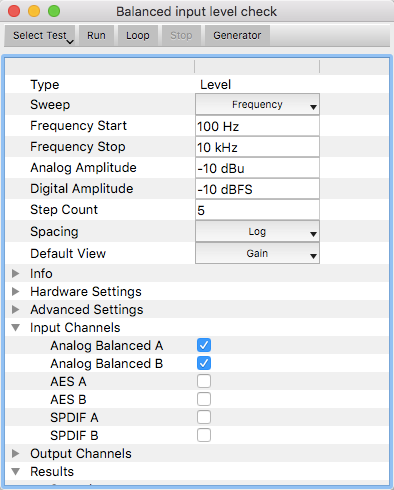
Task: Toggle Analog Balanced B checkbox
Action: tap(204, 363)
